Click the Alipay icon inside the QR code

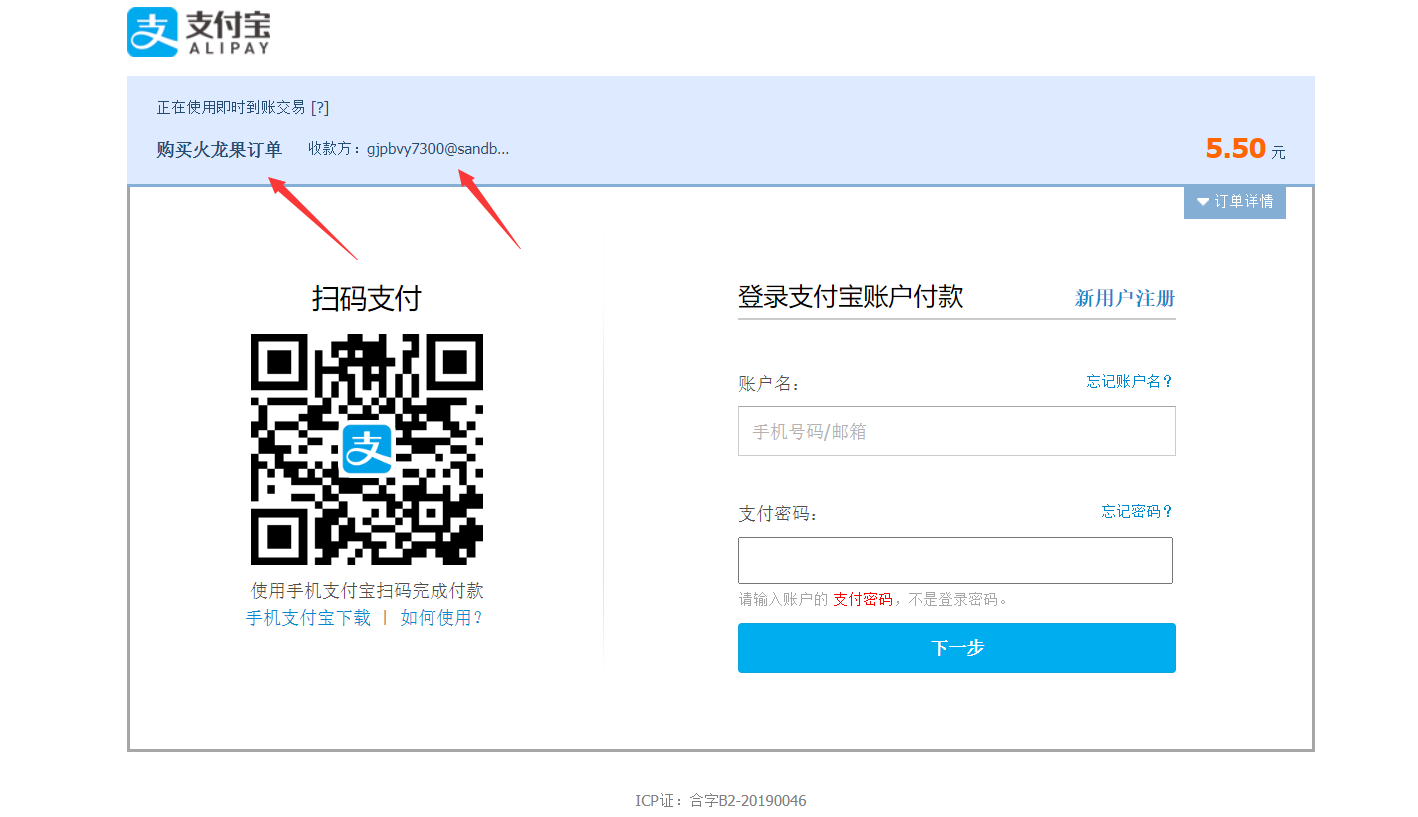367,448
